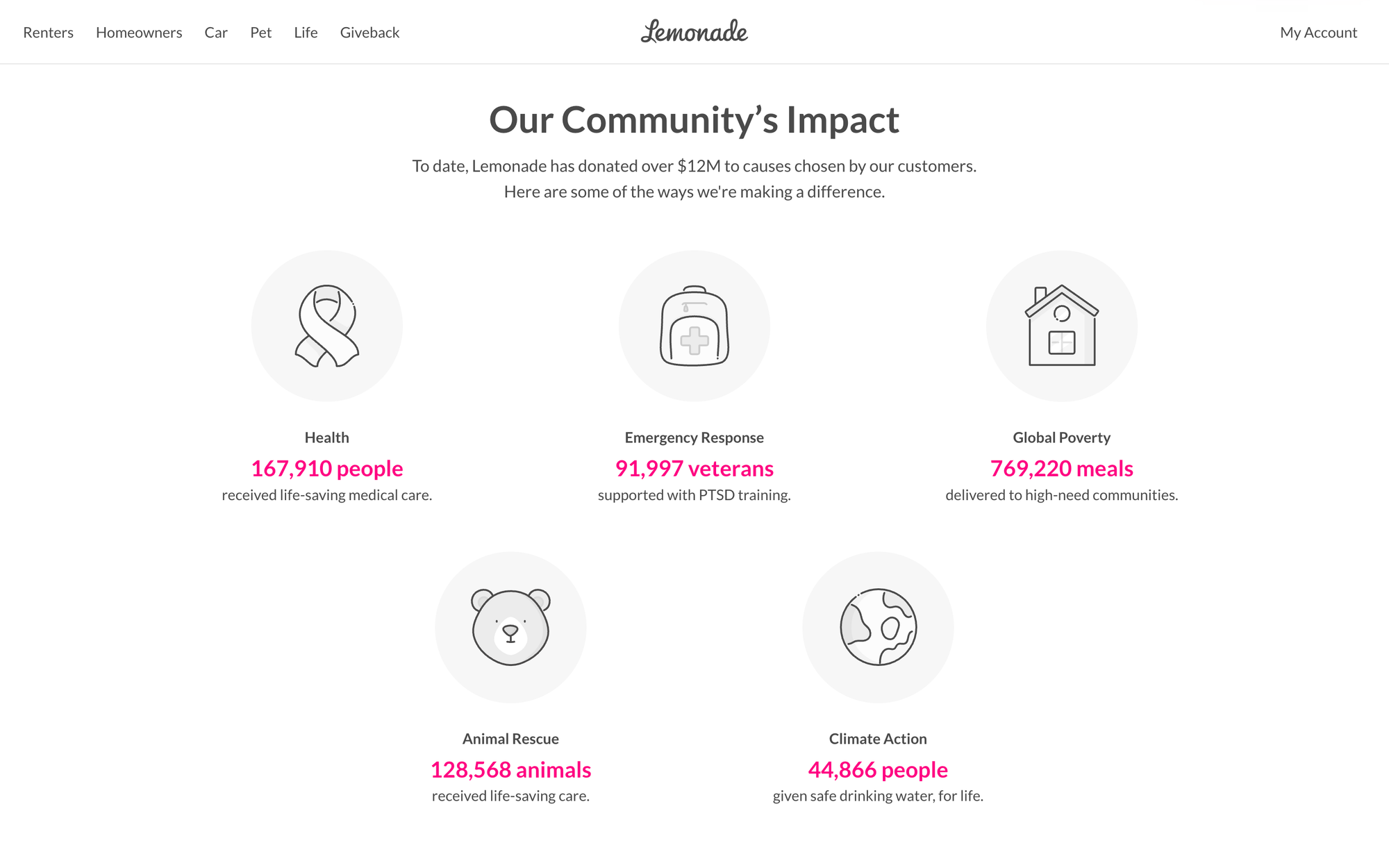Click the Emergency Response medical backpack icon
Screen dimensions: 1389x868
(x=694, y=326)
